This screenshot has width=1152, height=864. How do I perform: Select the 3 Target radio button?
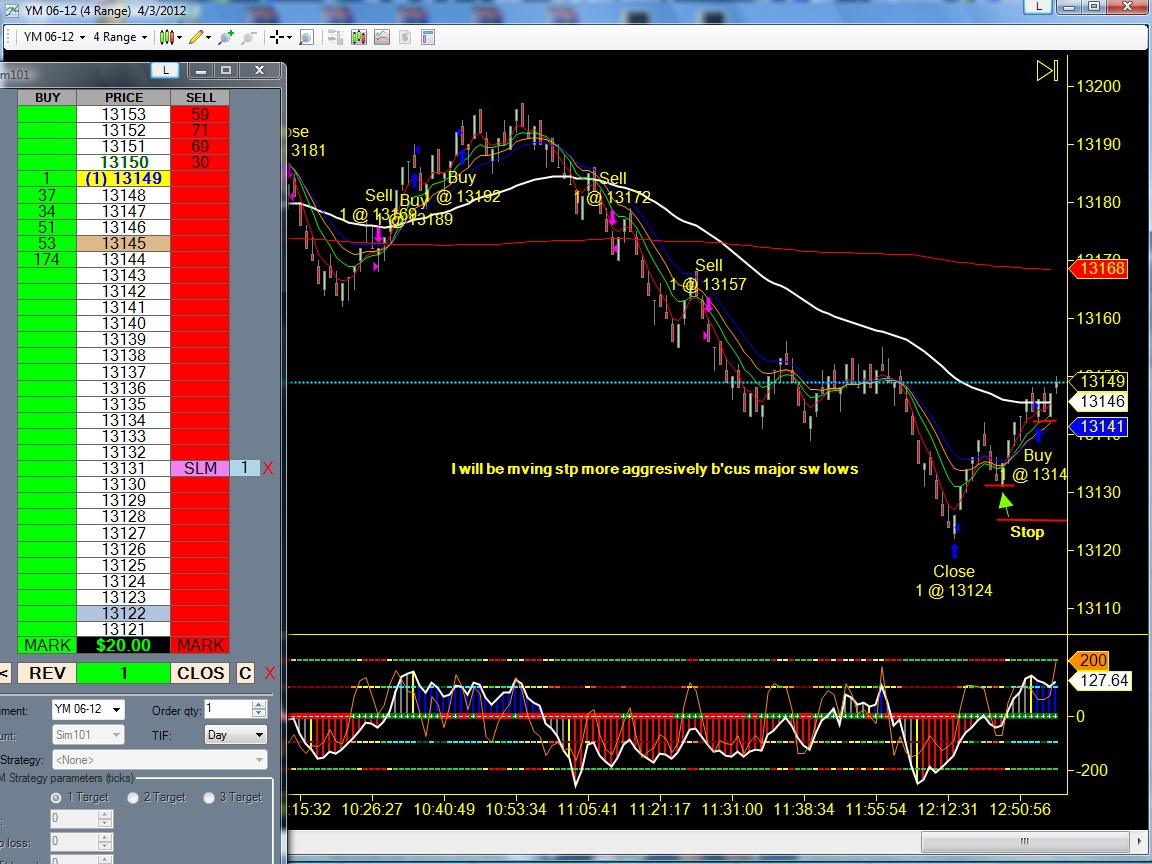(x=209, y=797)
